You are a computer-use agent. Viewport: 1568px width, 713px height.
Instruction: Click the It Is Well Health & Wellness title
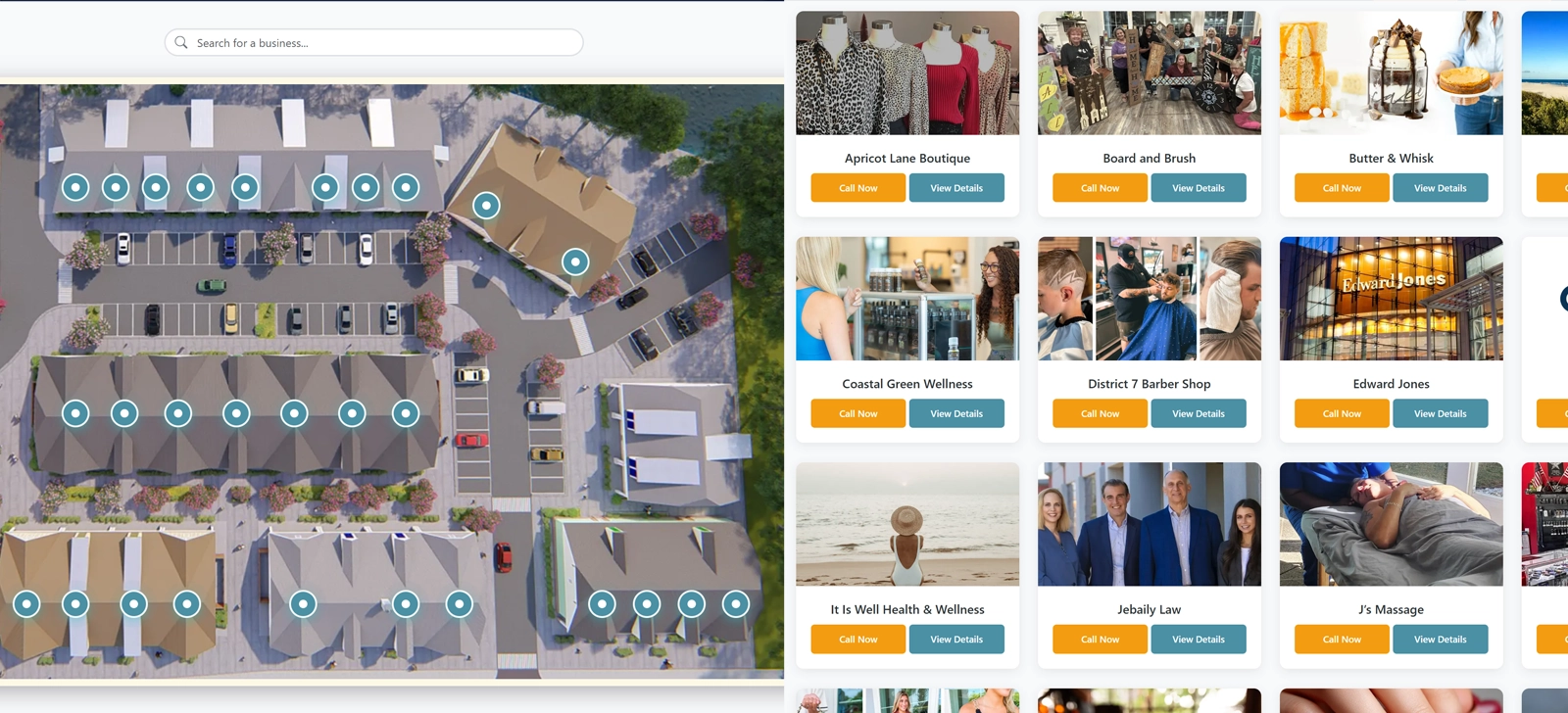coord(907,609)
